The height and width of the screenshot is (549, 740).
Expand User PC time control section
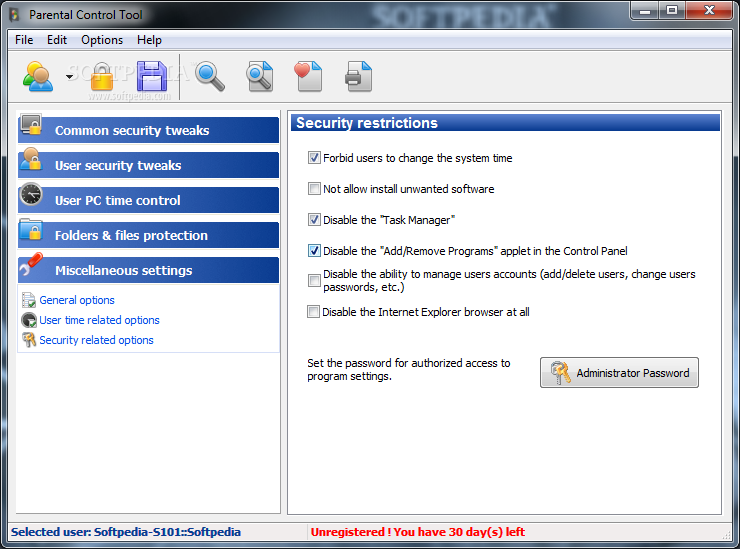point(148,200)
